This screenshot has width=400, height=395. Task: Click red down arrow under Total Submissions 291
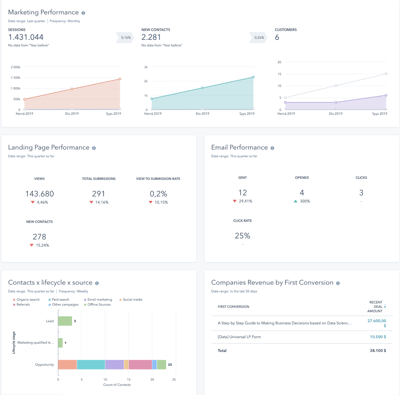[91, 202]
